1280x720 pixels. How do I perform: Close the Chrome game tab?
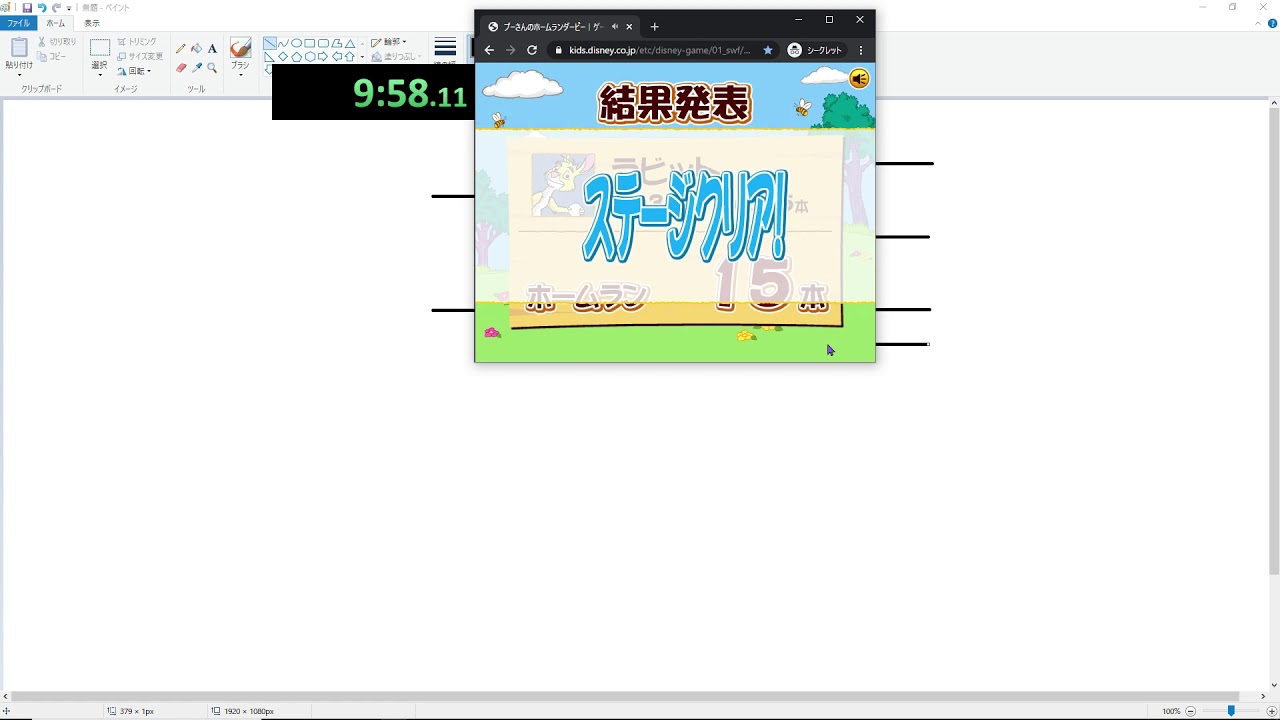click(629, 27)
